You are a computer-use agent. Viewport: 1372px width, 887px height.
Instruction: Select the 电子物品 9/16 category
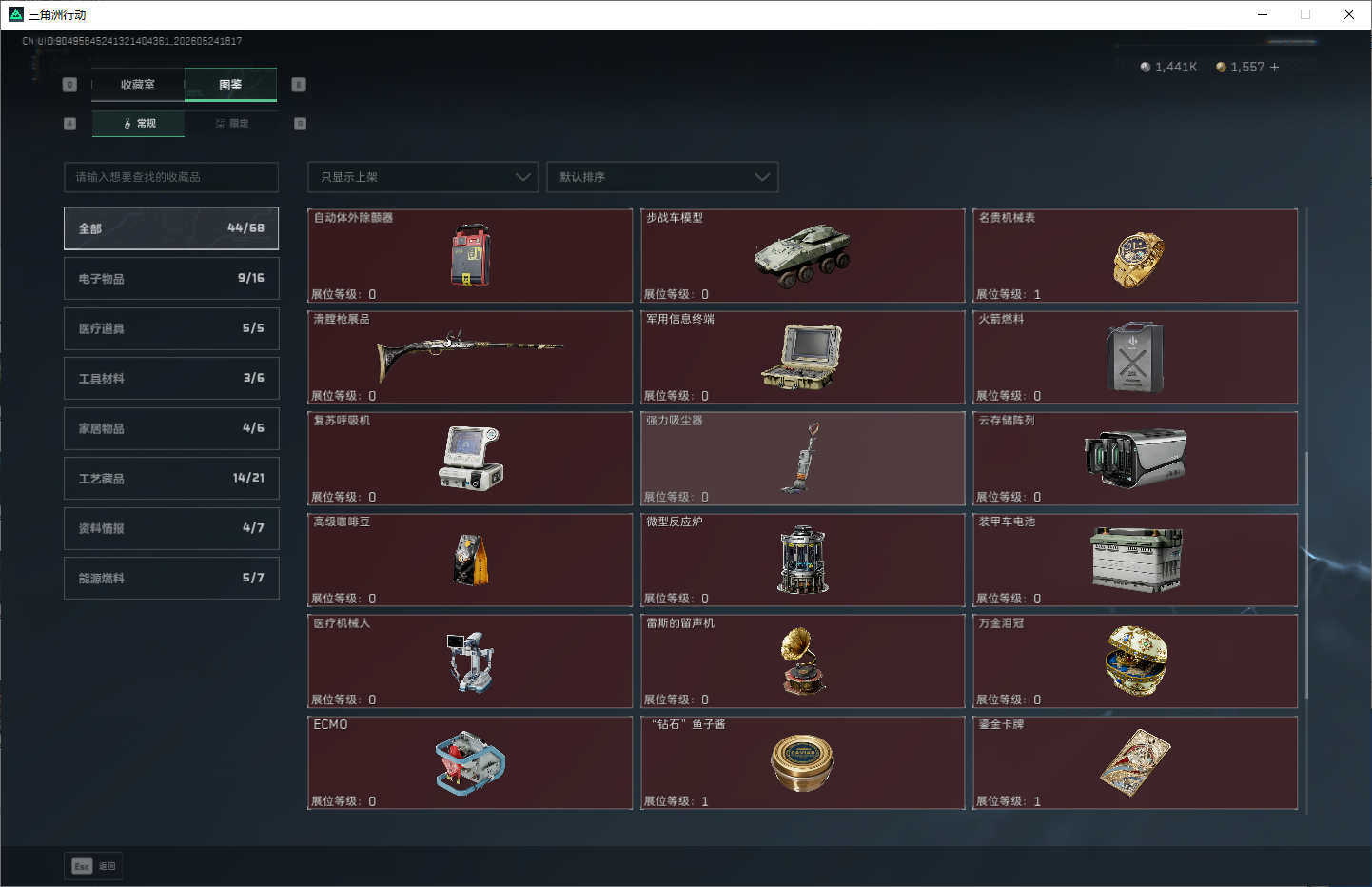click(171, 278)
